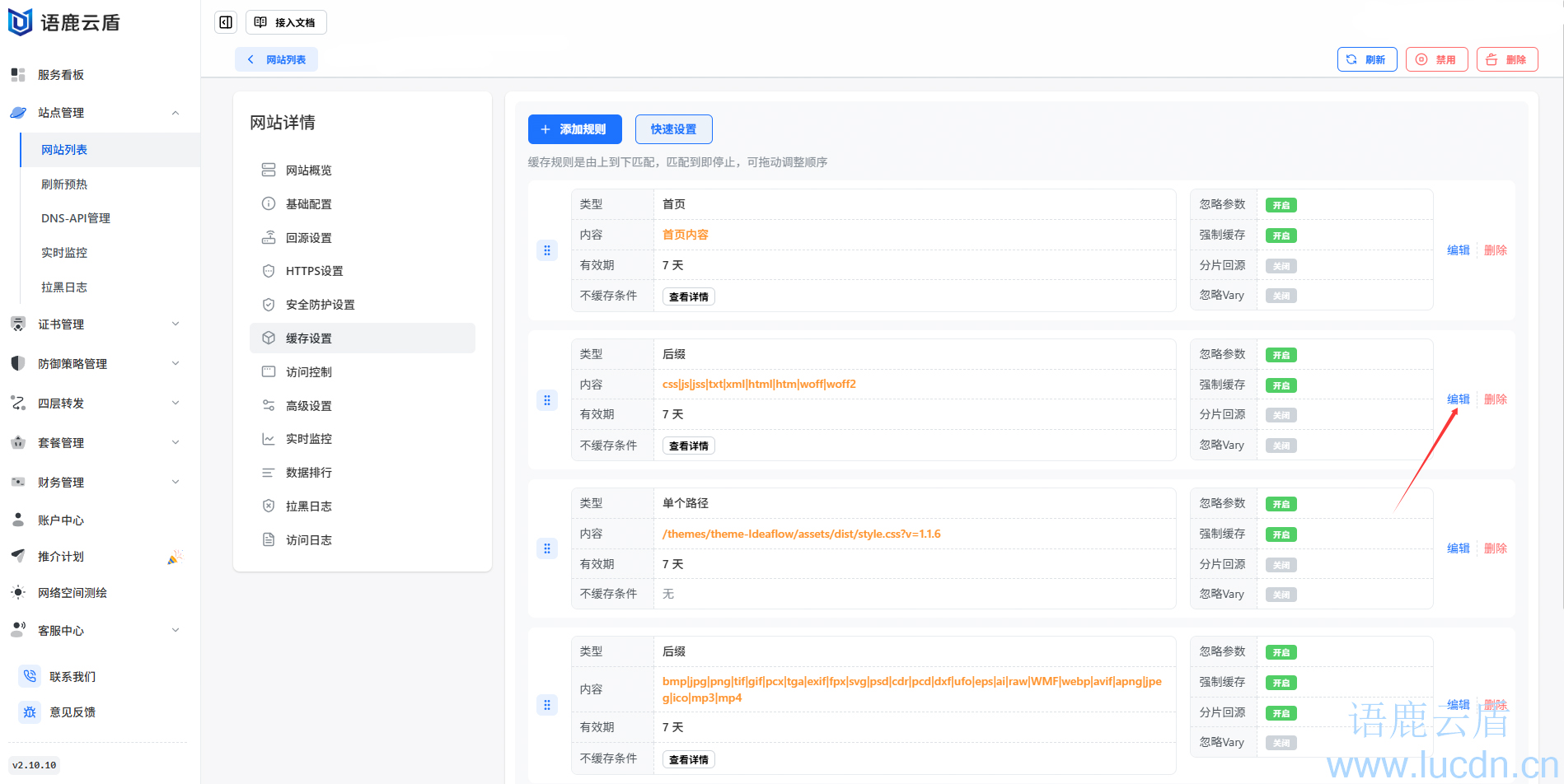
Task: Switch to 访问控制 settings page
Action: (x=308, y=372)
